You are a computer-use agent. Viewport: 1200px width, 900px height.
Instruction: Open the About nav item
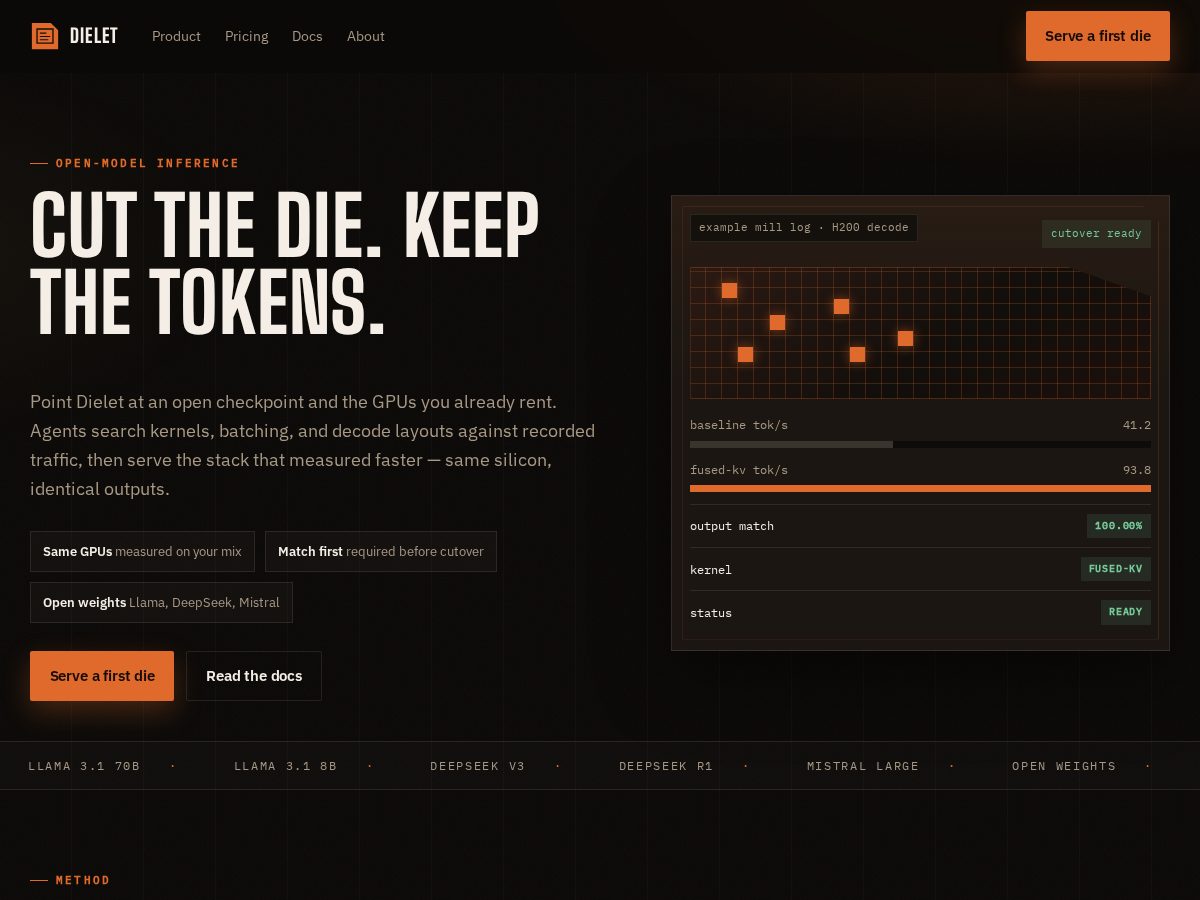tap(366, 36)
